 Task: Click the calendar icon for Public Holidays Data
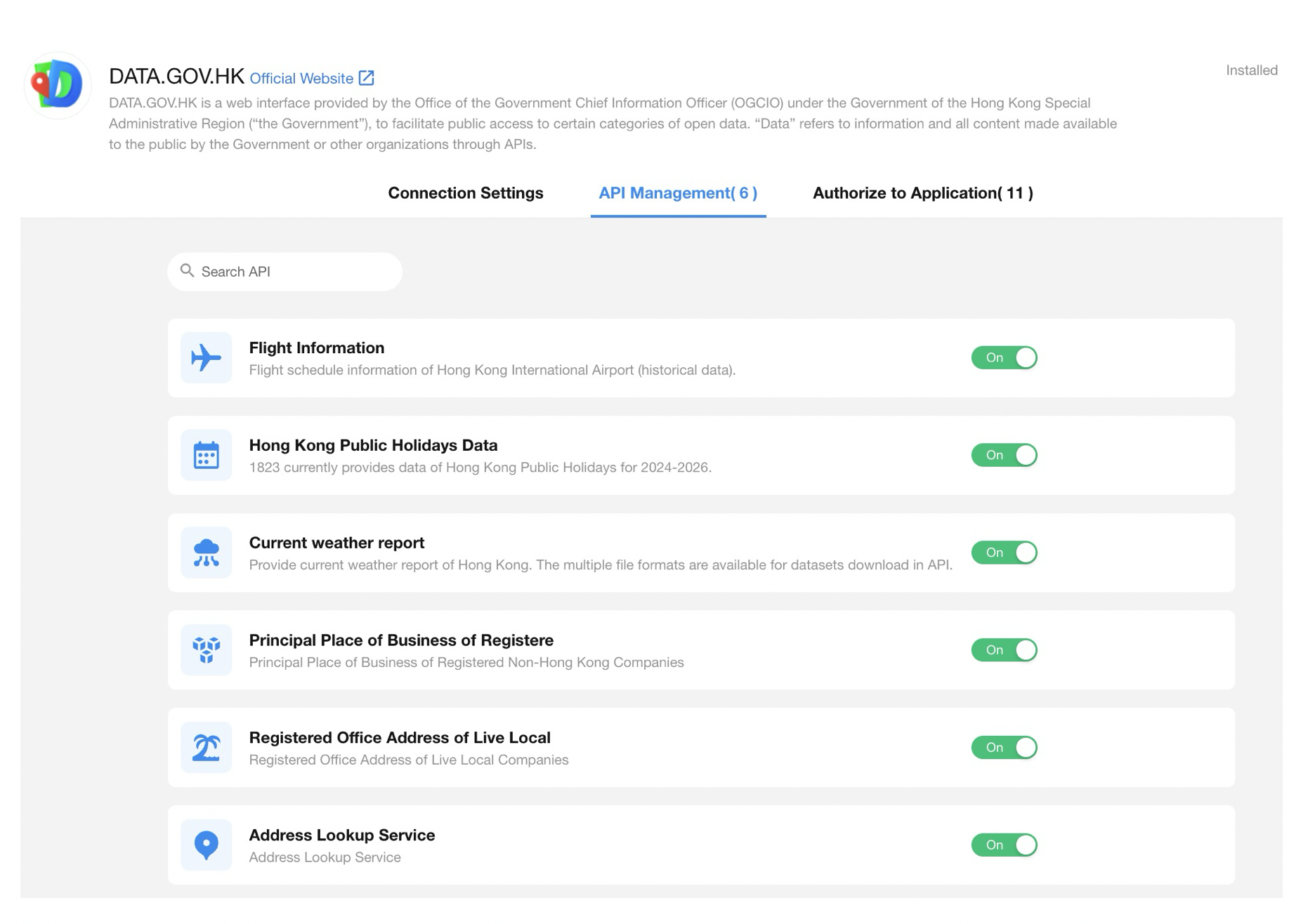tap(206, 455)
